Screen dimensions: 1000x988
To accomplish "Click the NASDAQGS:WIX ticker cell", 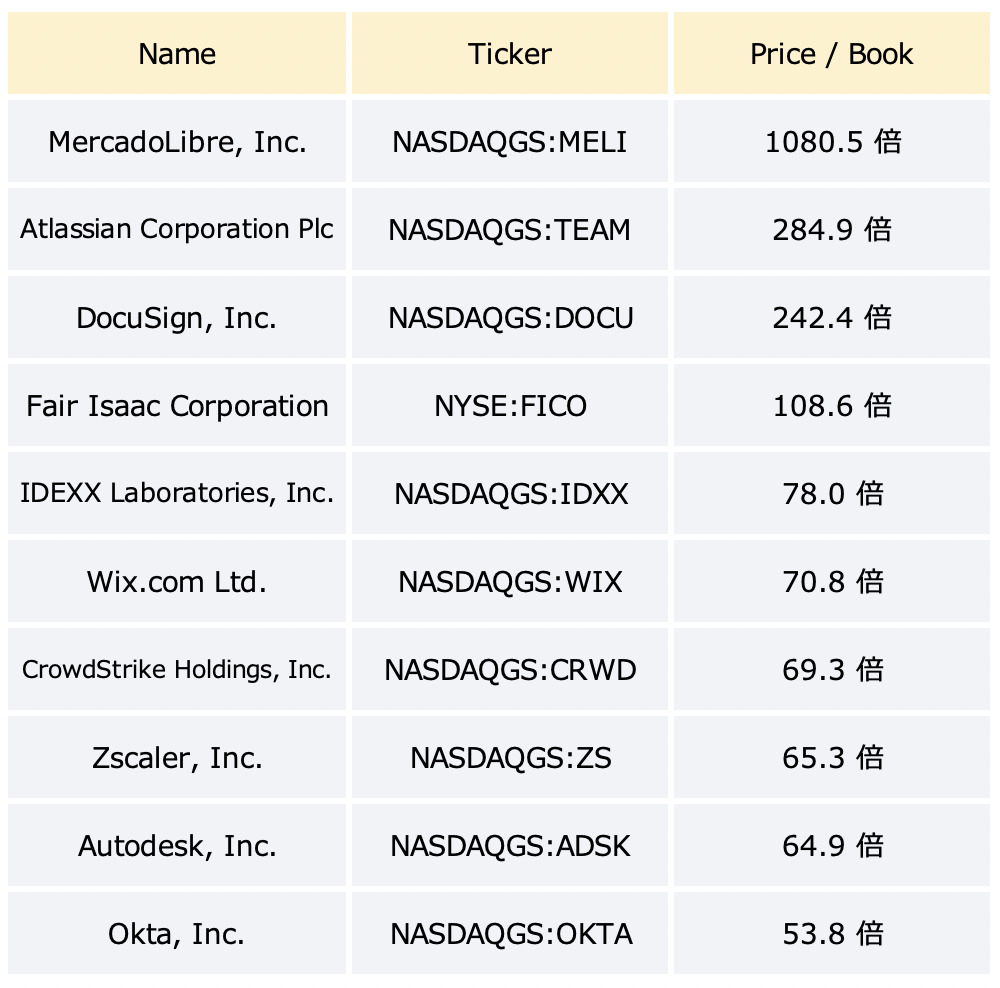I will point(510,581).
